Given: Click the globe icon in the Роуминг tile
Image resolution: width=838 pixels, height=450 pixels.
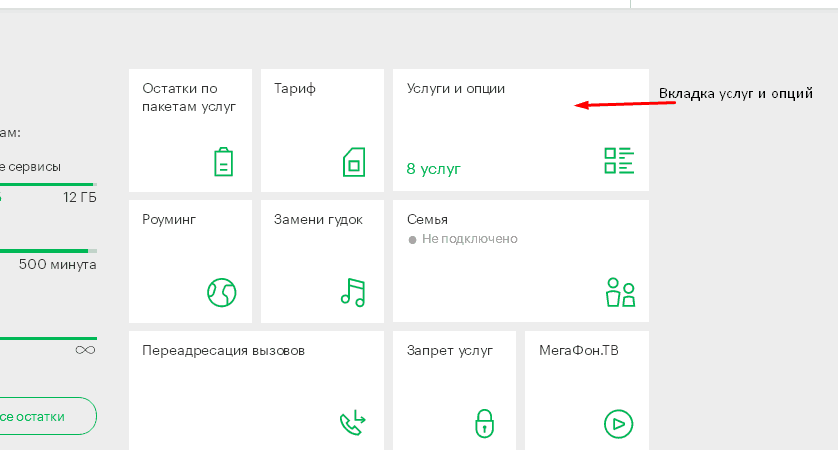Looking at the screenshot, I should [221, 292].
